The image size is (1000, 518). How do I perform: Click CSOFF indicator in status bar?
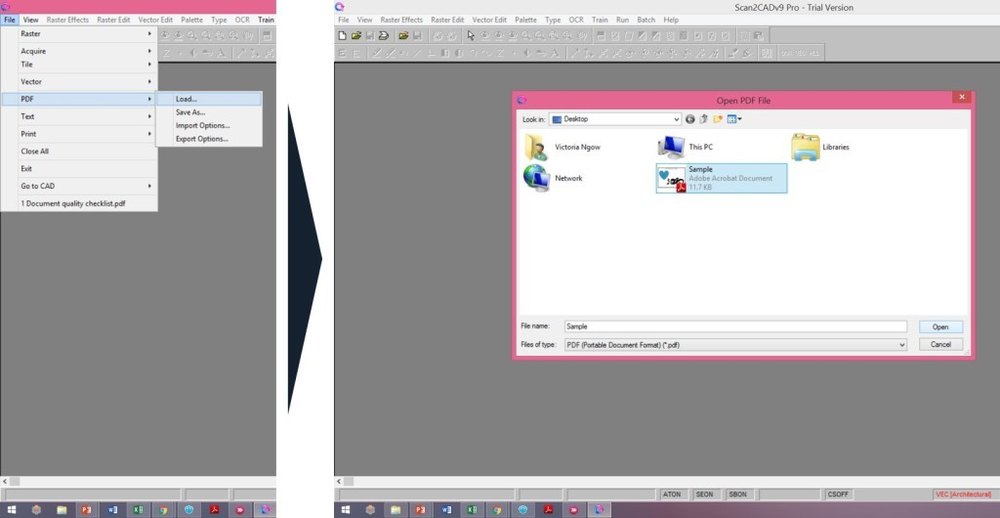pyautogui.click(x=838, y=494)
